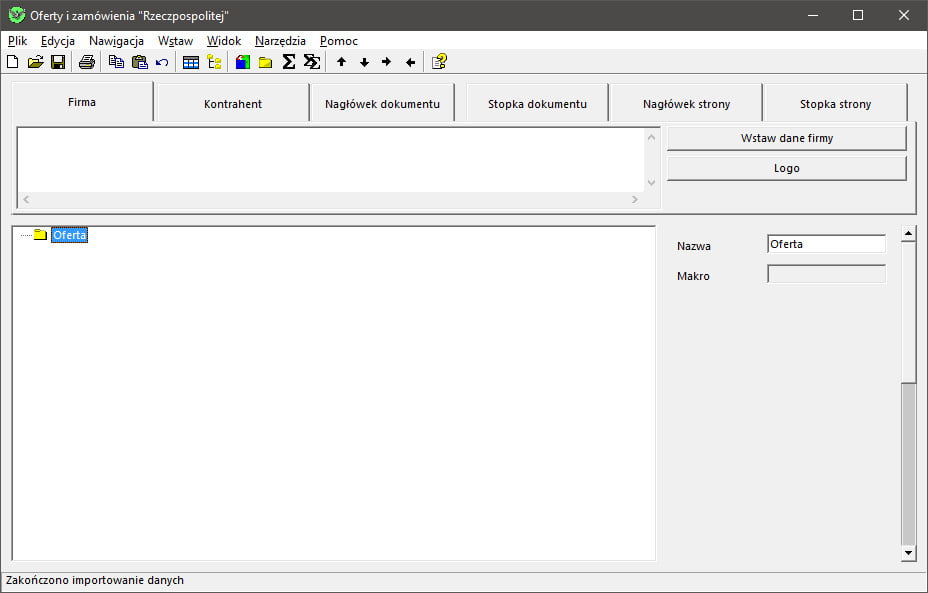This screenshot has height=593, width=928.
Task: Click the new document icon
Action: 13,62
